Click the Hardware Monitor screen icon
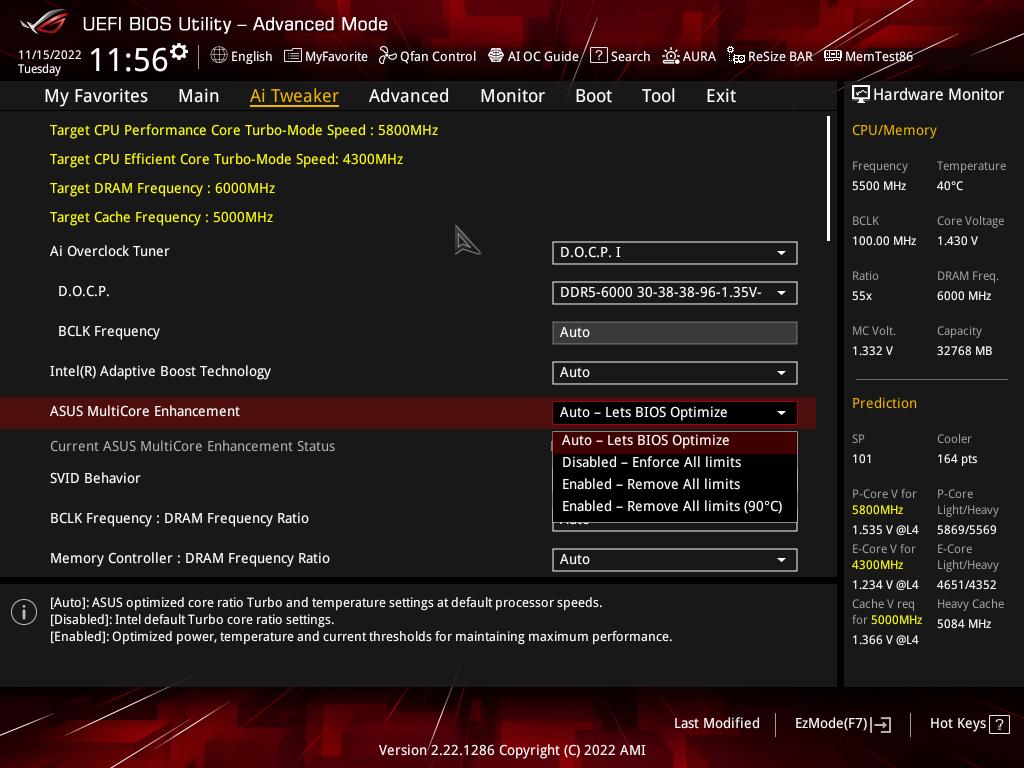Image resolution: width=1024 pixels, height=768 pixels. 861,95
